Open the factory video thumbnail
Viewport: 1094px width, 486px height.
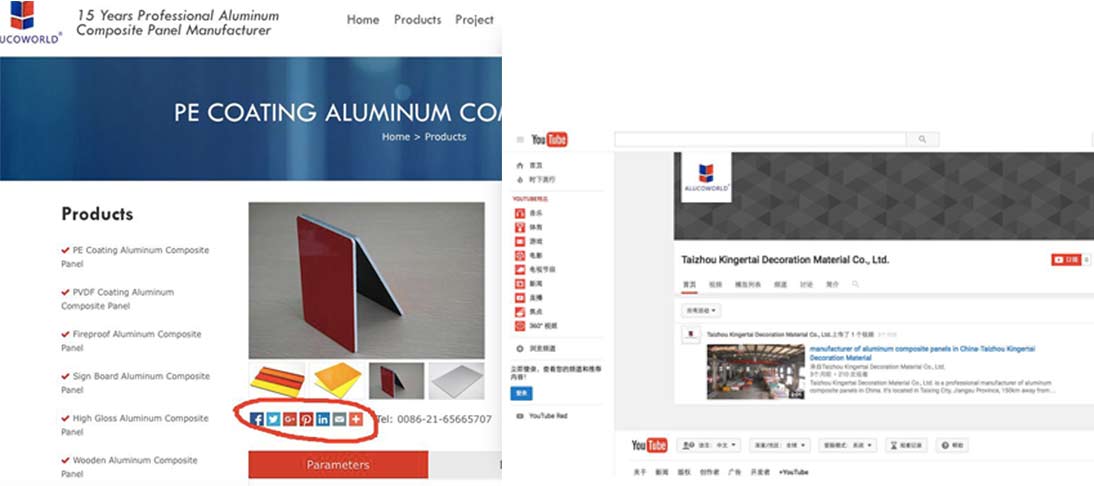click(x=756, y=372)
